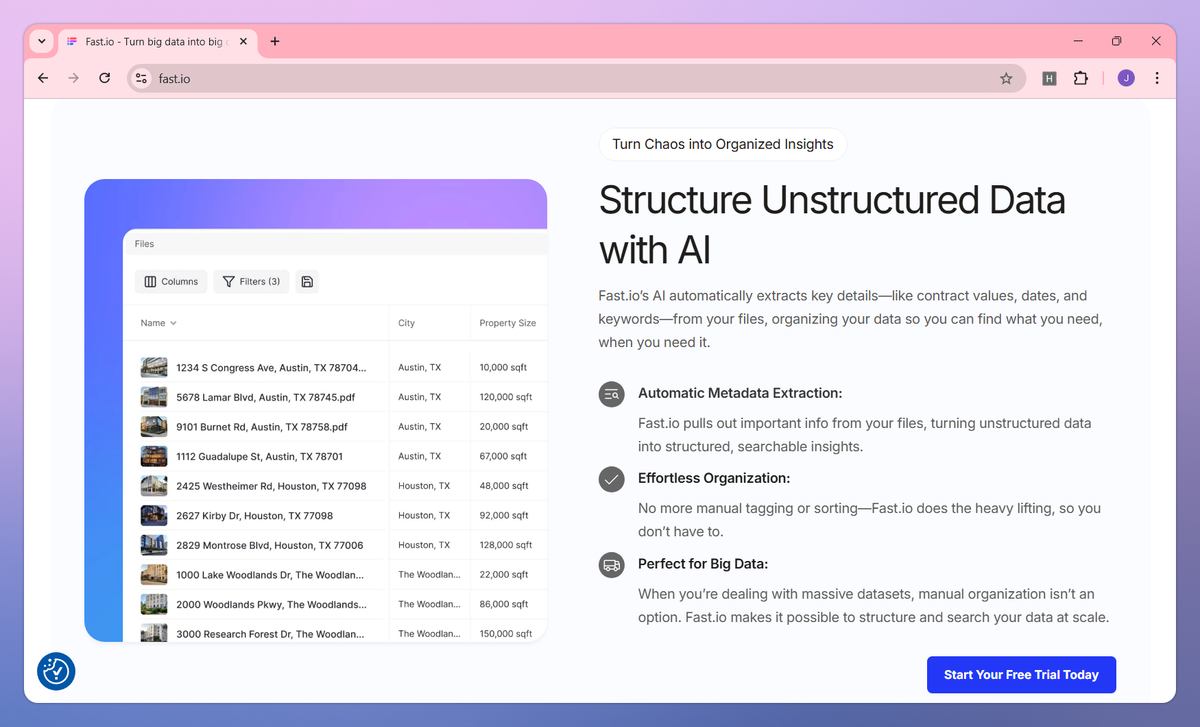Maximize the browser window
Viewport: 1200px width, 727px height.
tap(1117, 41)
